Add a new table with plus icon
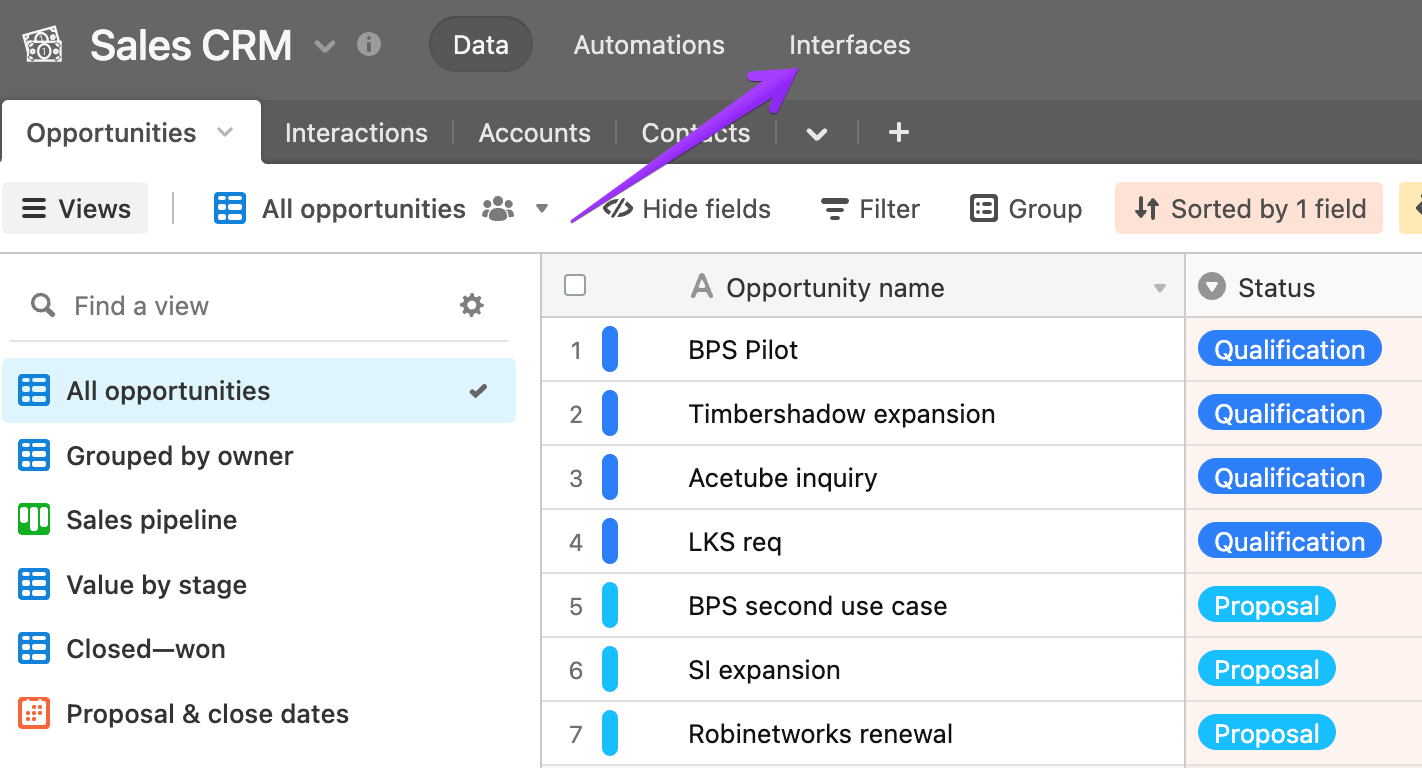The width and height of the screenshot is (1422, 768). click(x=898, y=132)
